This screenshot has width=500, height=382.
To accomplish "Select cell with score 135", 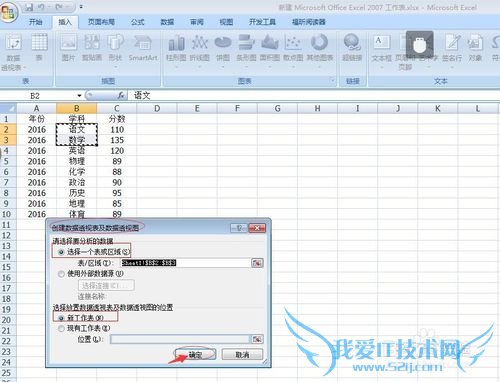I will 117,140.
